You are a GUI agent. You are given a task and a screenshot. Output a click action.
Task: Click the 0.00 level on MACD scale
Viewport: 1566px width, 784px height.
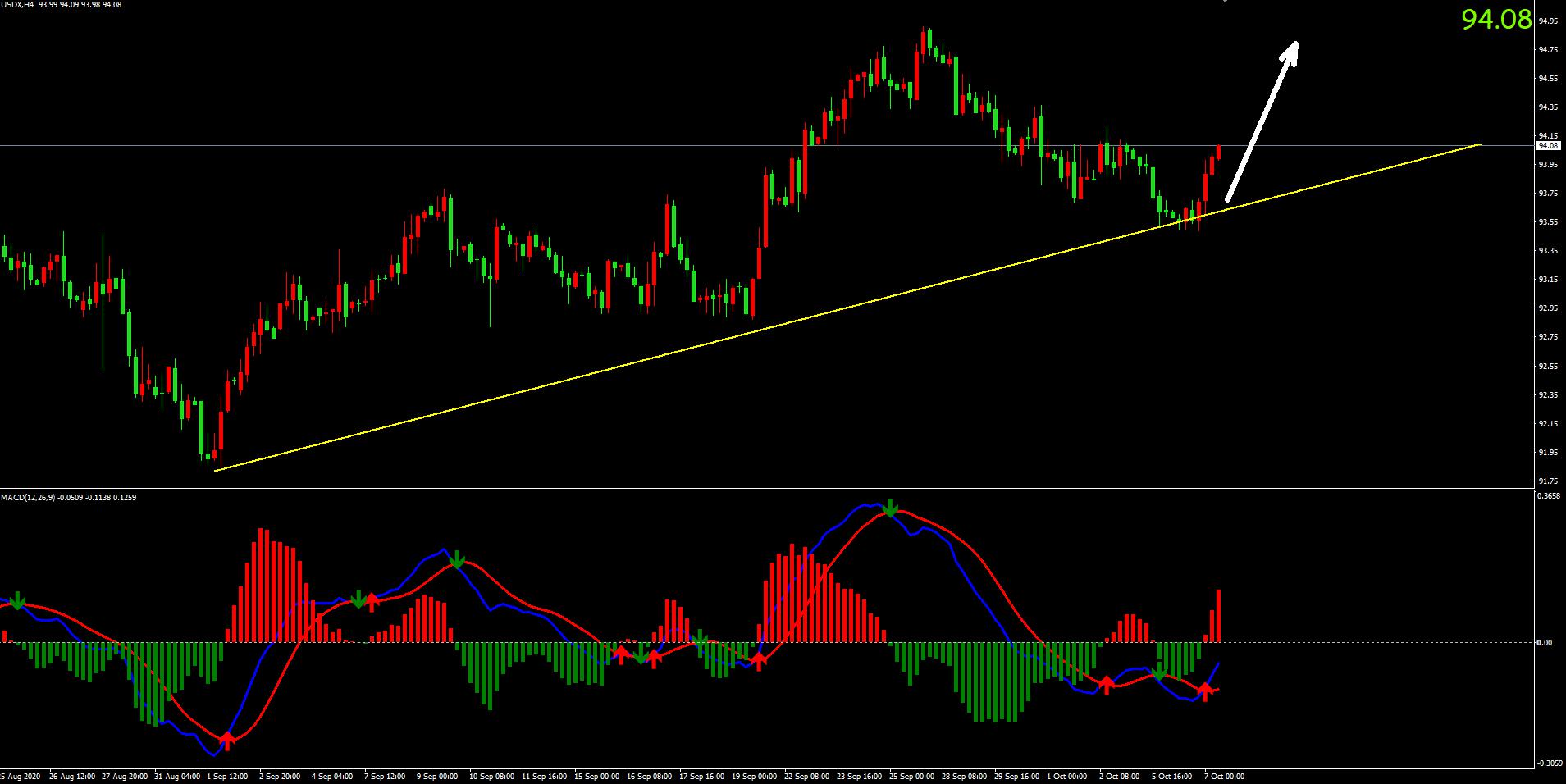1544,642
